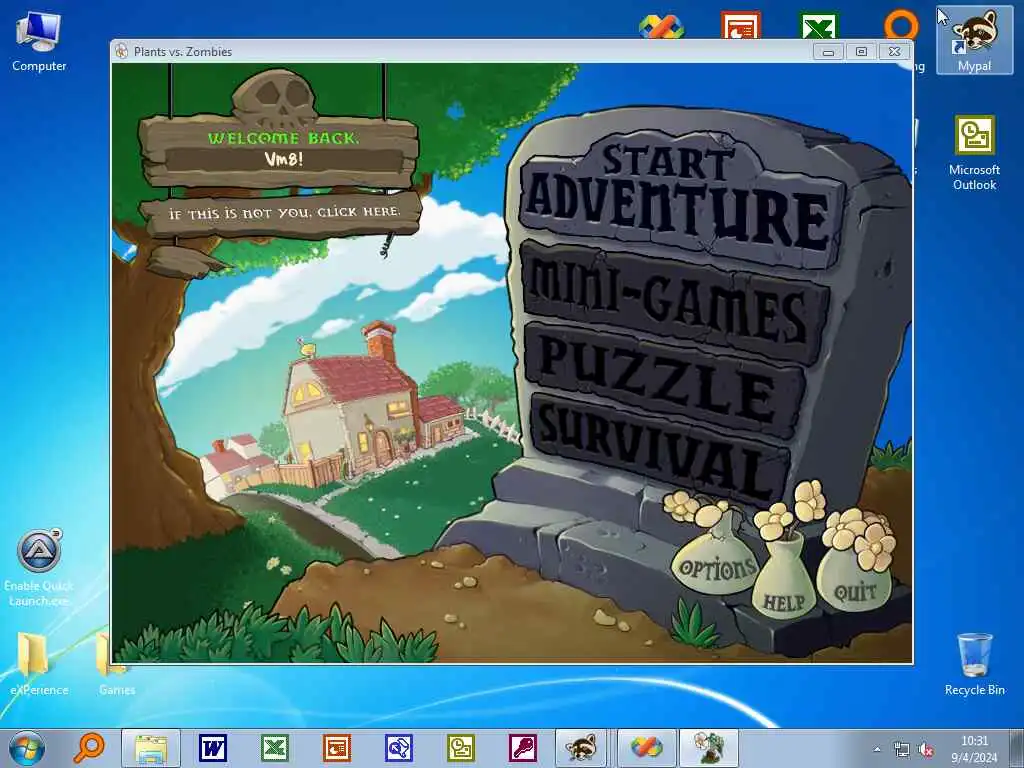The width and height of the screenshot is (1024, 768).
Task: Click the network tray icon
Action: (x=901, y=749)
